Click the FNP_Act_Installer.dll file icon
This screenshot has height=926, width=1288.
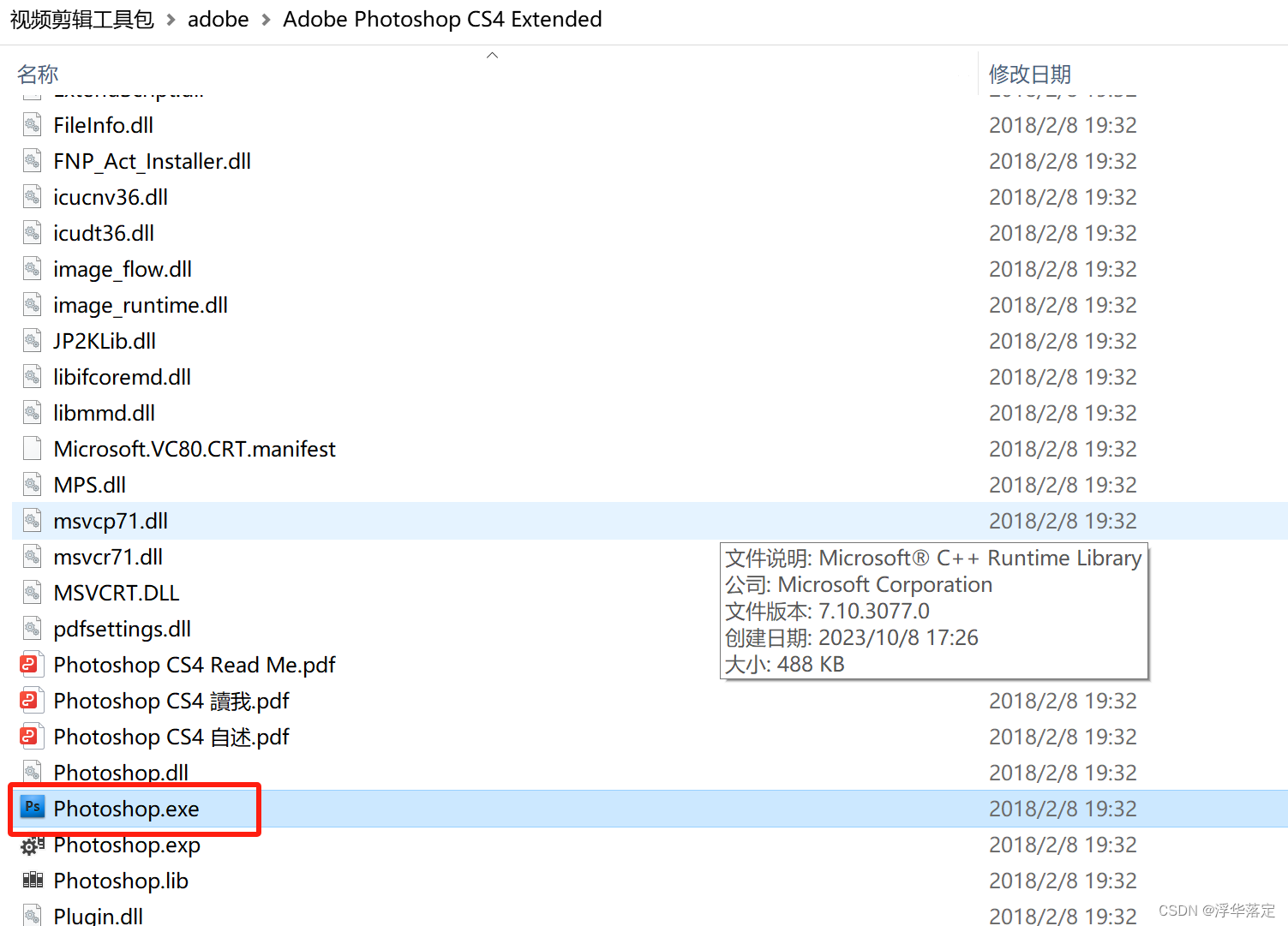(32, 161)
